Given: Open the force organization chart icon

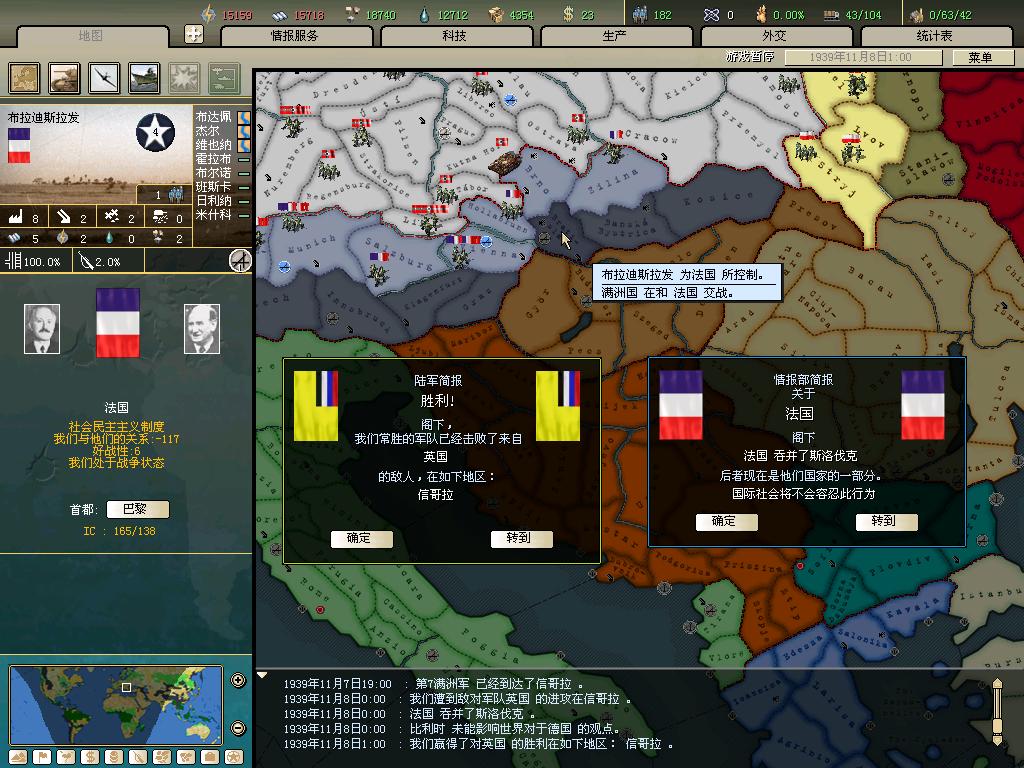Looking at the screenshot, I should (x=224, y=78).
